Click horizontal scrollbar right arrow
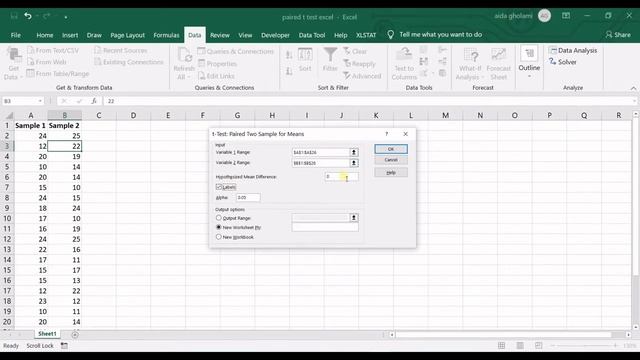Screen dimensions: 640x360 click(628, 335)
